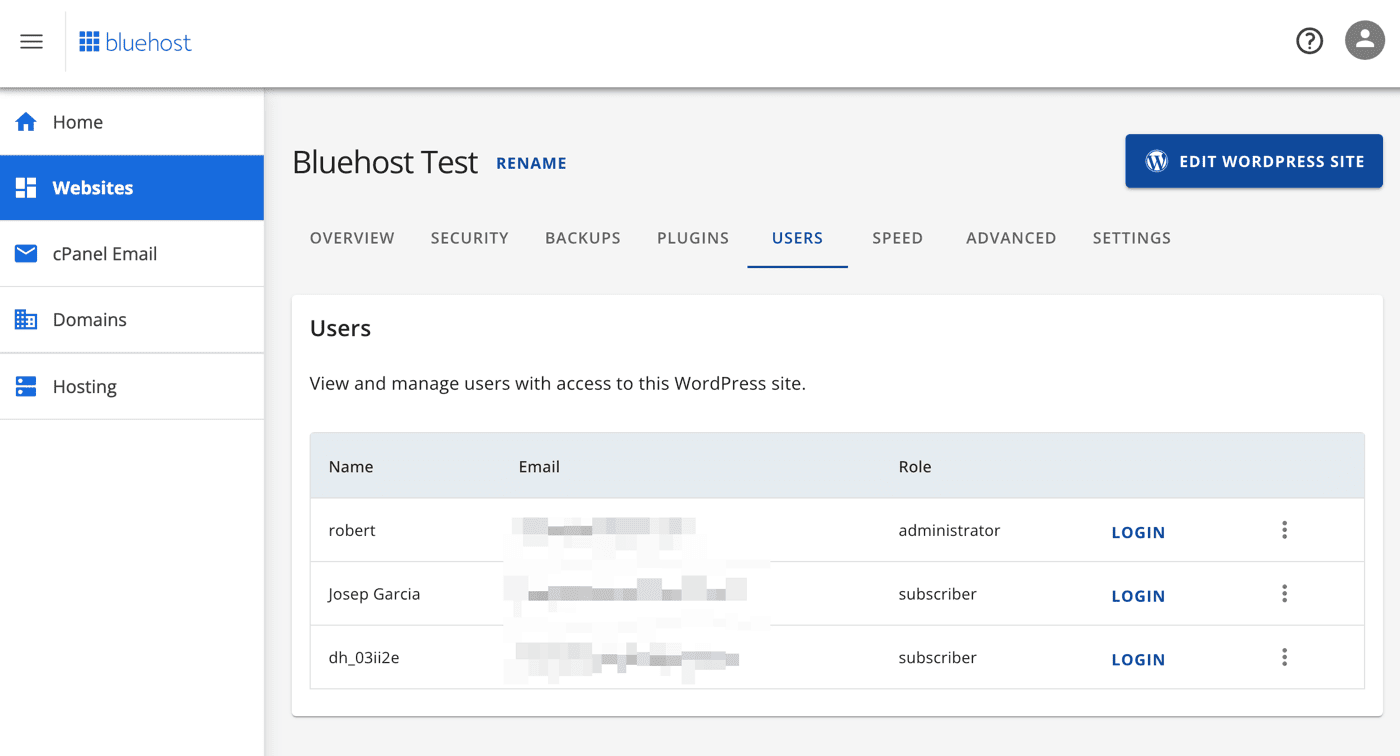This screenshot has width=1400, height=756.
Task: Open Domains in the sidebar
Action: pos(132,320)
